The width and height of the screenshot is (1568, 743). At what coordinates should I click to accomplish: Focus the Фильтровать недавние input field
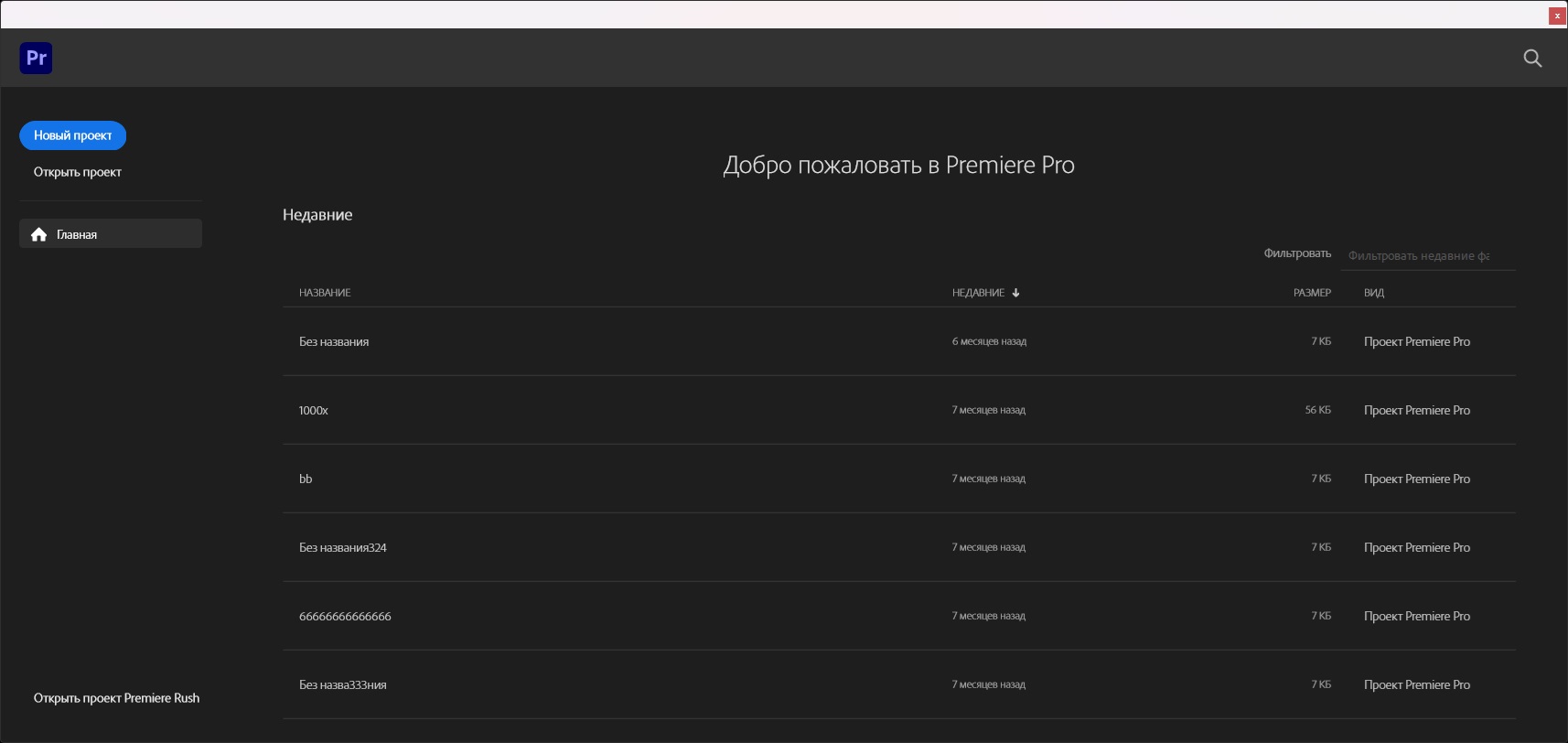click(1426, 256)
